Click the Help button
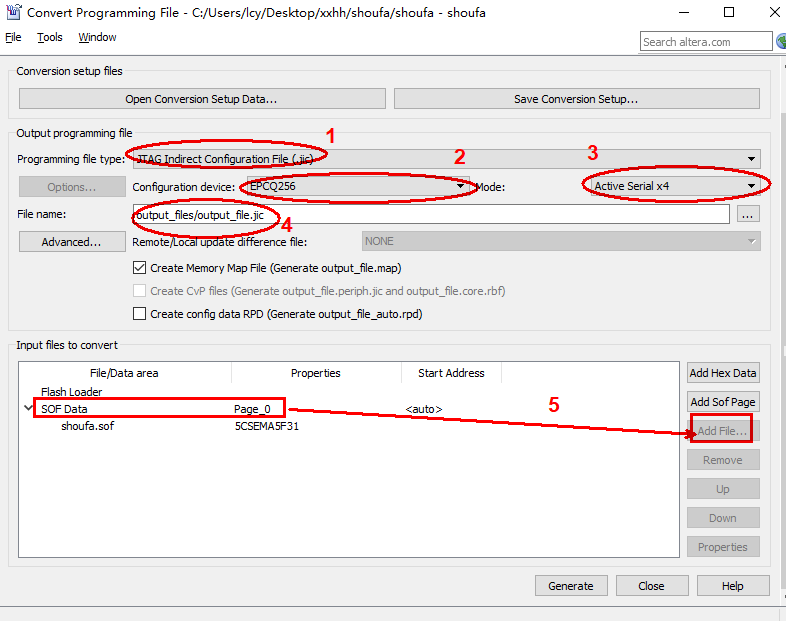The image size is (786, 621). pos(733,585)
